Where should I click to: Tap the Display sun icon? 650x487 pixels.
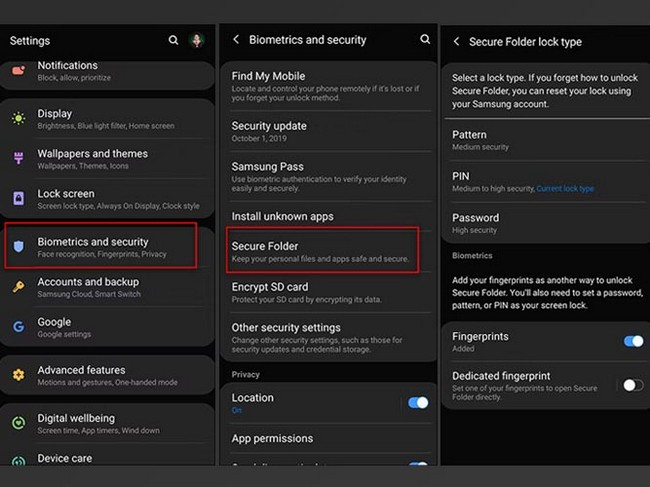pos(18,119)
